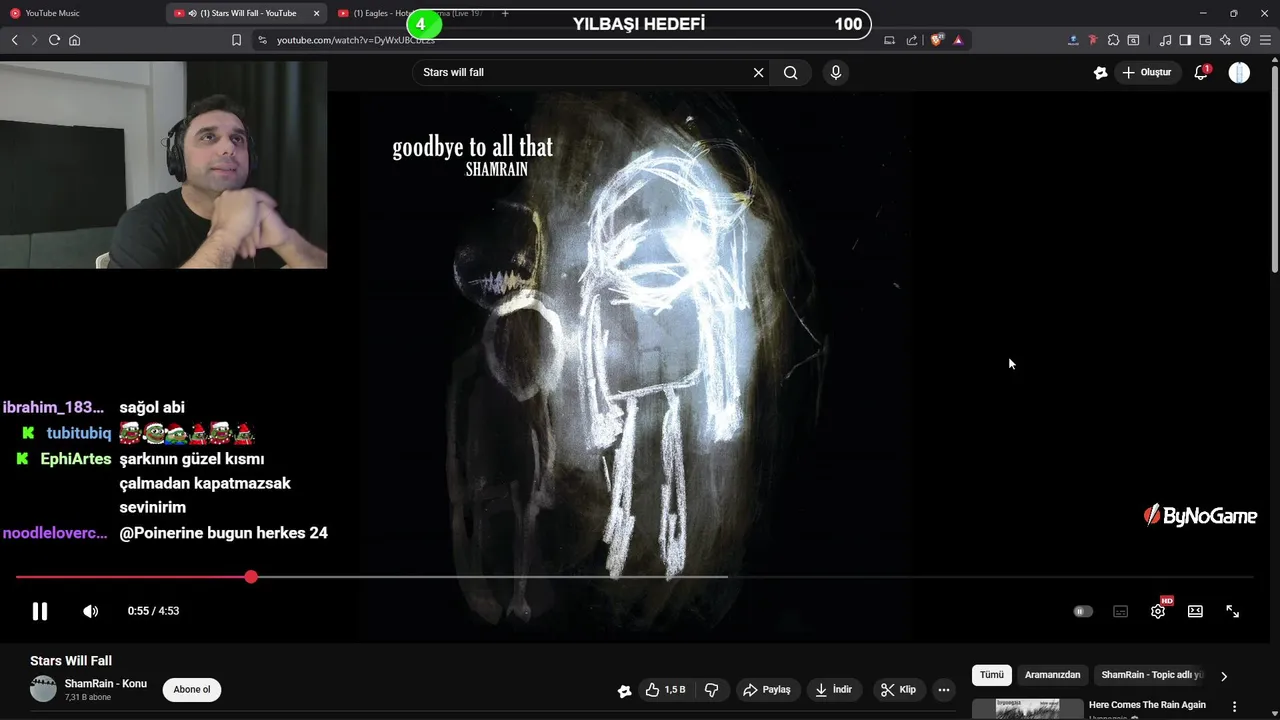Click the search magnifier button
1280x720 pixels.
[x=791, y=72]
